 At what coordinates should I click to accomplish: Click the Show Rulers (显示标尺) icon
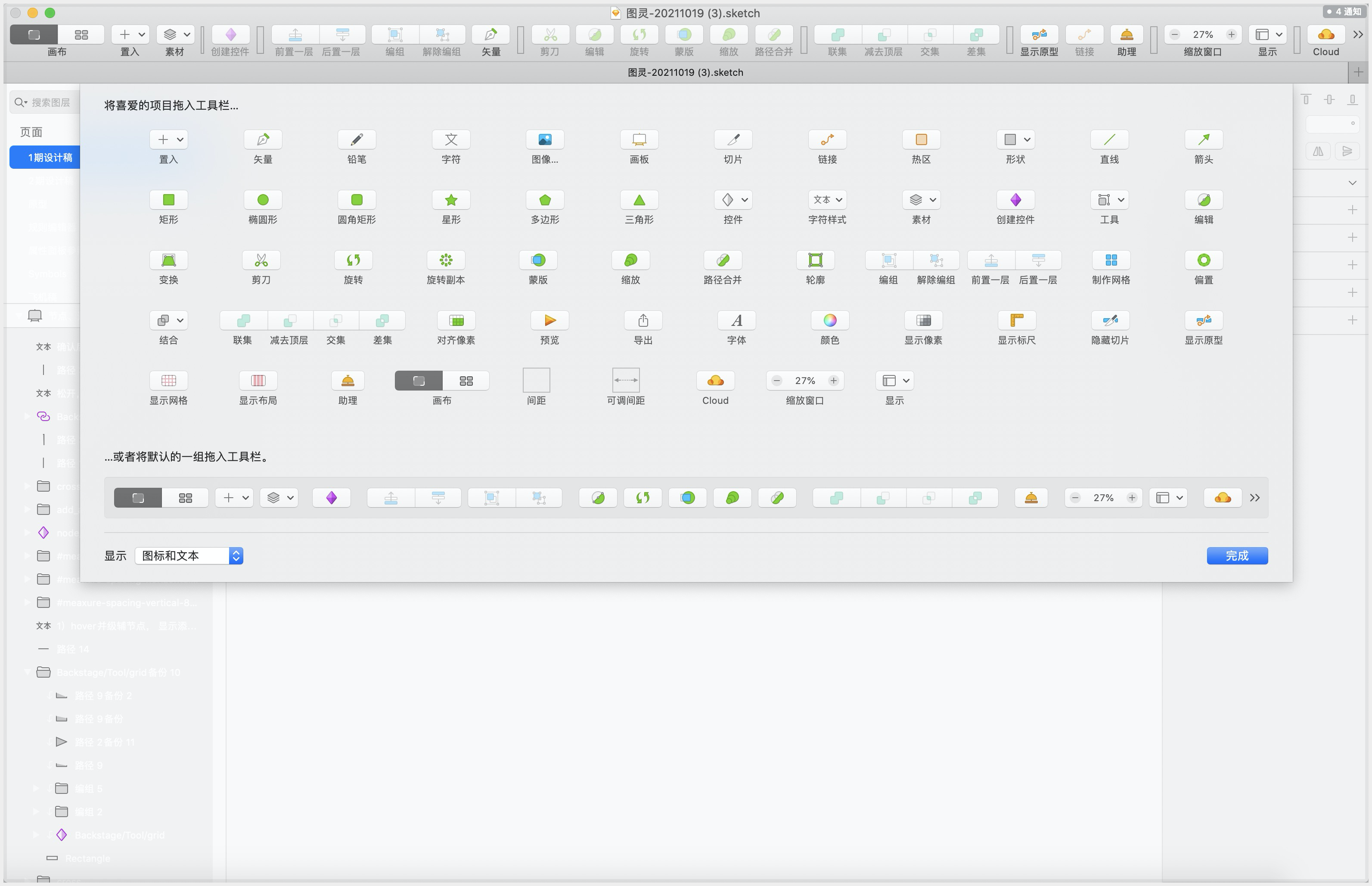click(1016, 320)
